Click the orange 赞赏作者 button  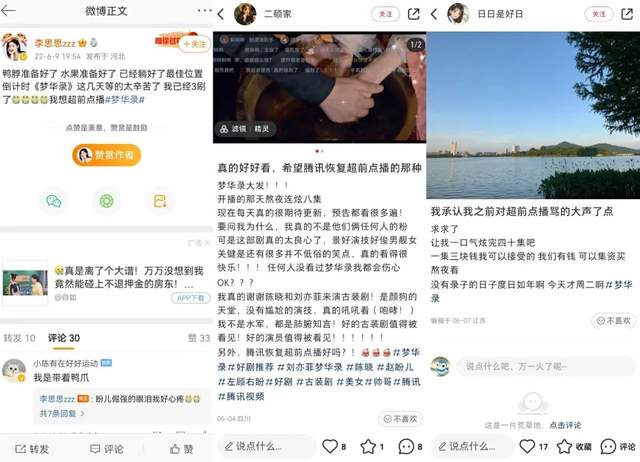click(107, 155)
